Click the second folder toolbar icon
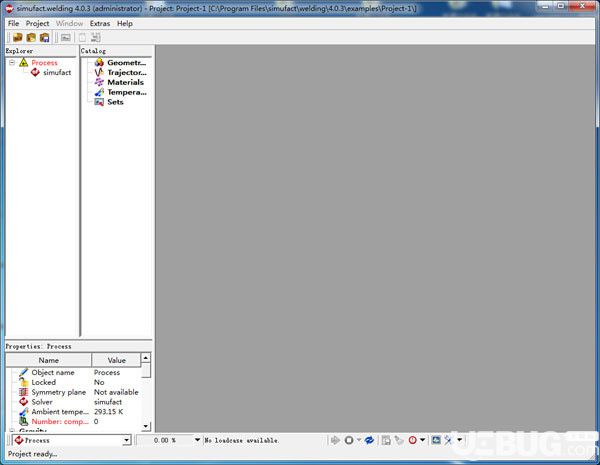 click(x=31, y=38)
